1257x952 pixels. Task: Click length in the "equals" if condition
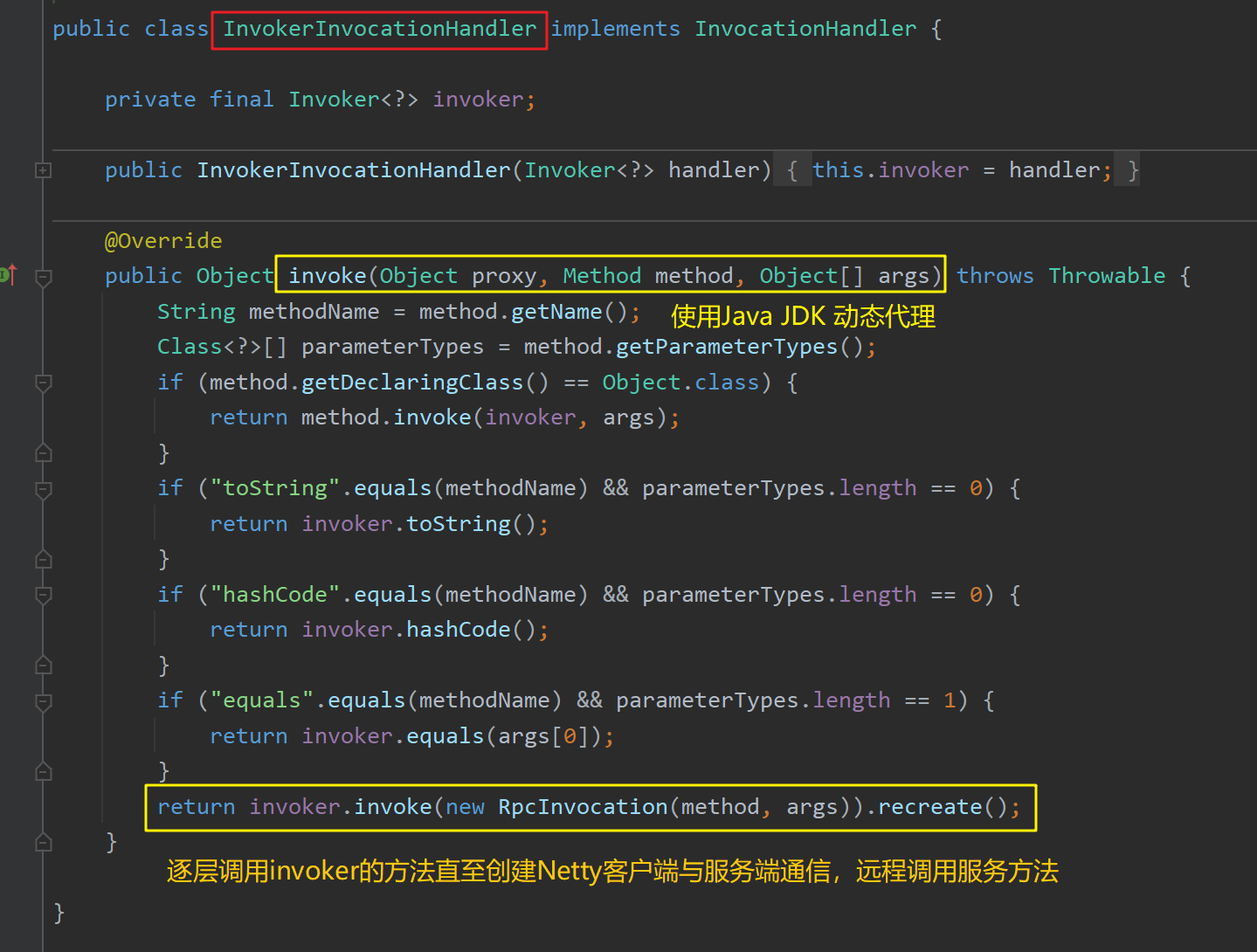pos(852,700)
